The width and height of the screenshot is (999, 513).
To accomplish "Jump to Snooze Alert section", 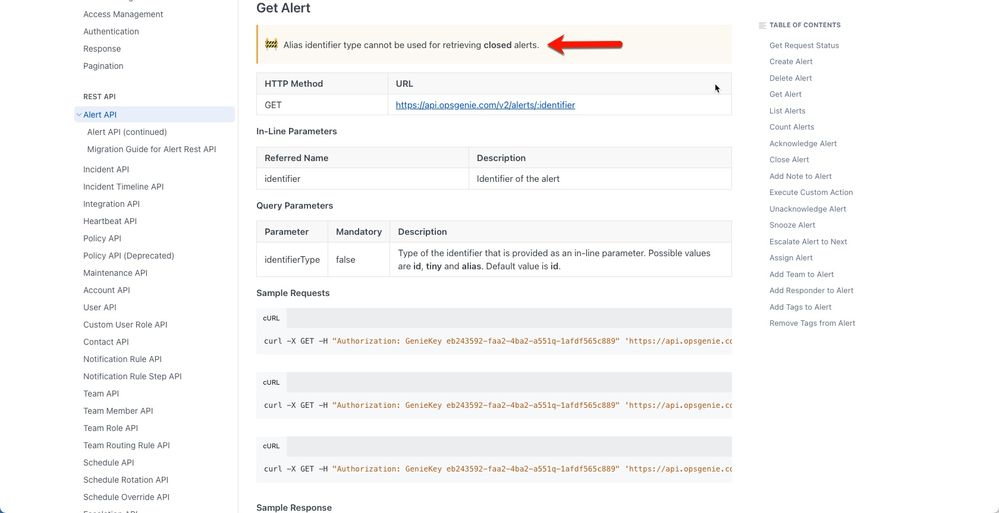I will tap(792, 225).
